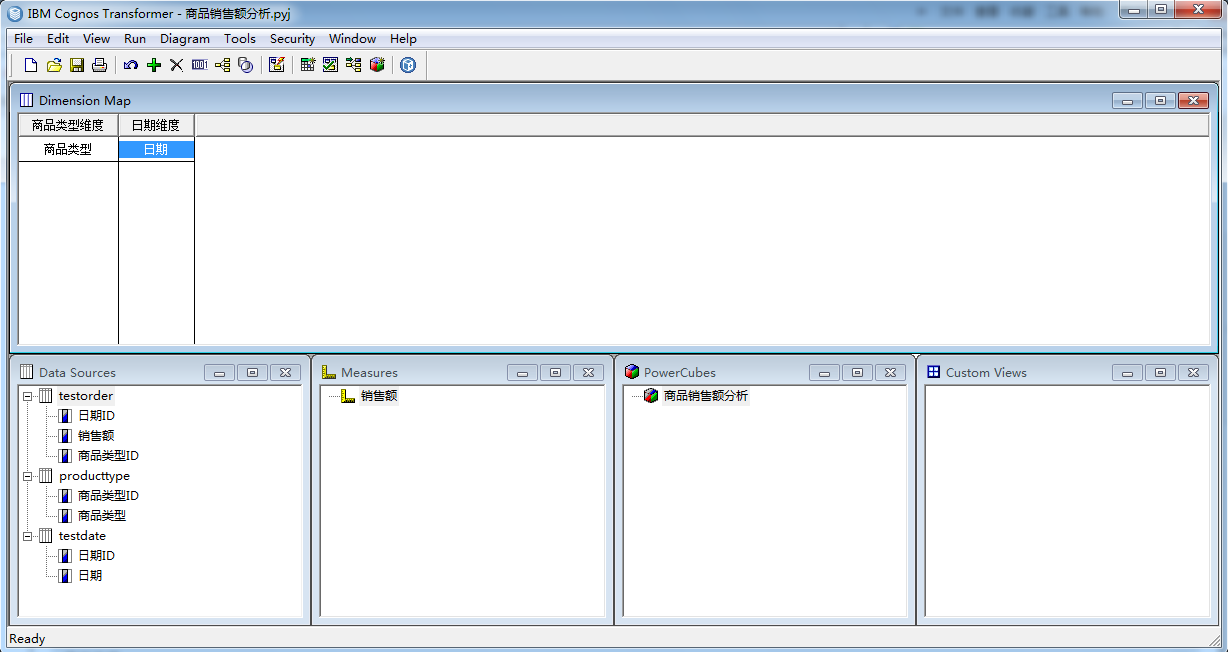This screenshot has height=652, width=1228.
Task: Click the blue round cube toolbar icon
Action: 408,65
